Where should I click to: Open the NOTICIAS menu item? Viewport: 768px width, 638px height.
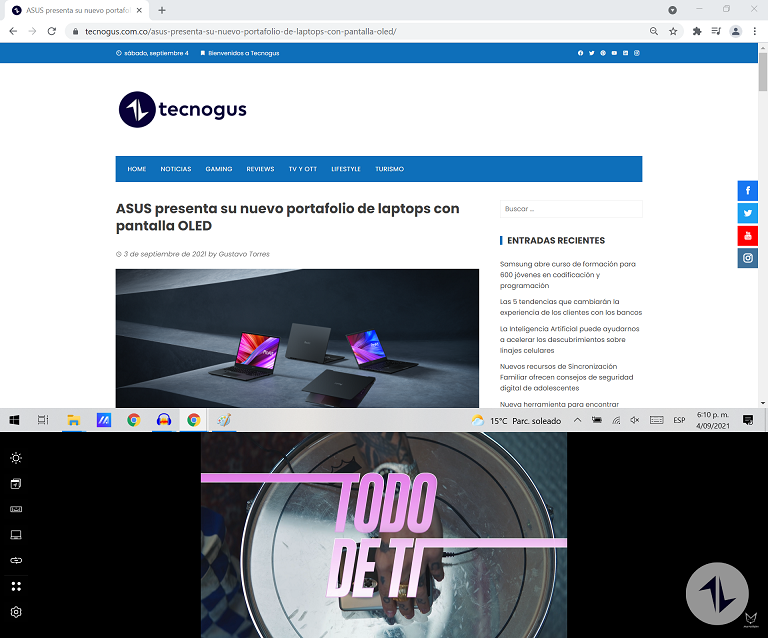(176, 169)
